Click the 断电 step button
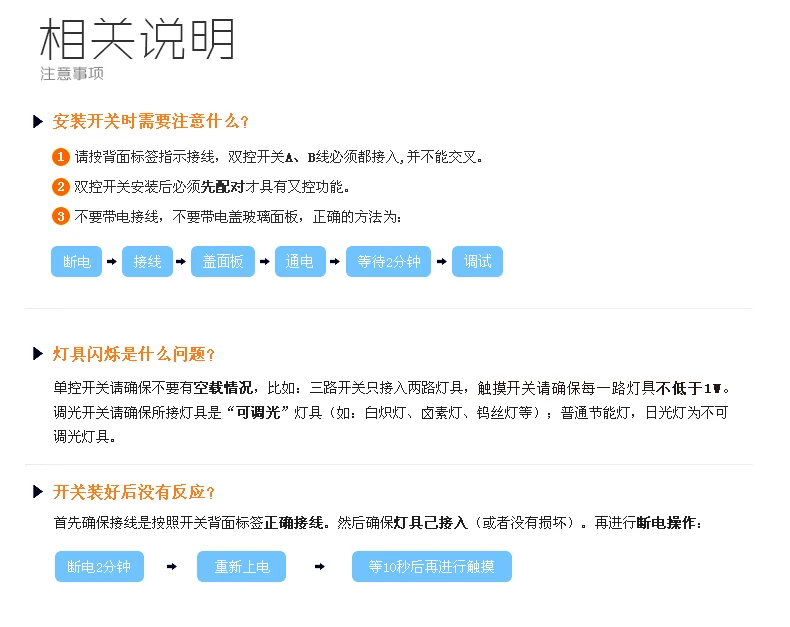Screen dimensions: 790x627 pyautogui.click(x=77, y=262)
